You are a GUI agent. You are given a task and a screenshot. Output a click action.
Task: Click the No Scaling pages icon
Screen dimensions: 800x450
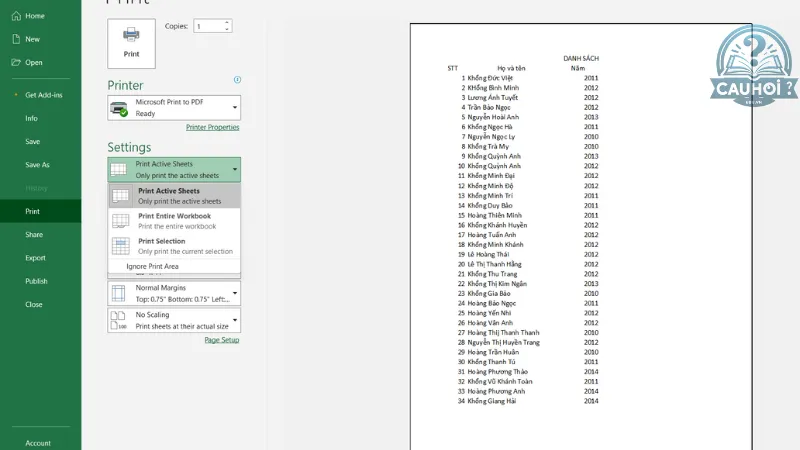click(x=118, y=320)
